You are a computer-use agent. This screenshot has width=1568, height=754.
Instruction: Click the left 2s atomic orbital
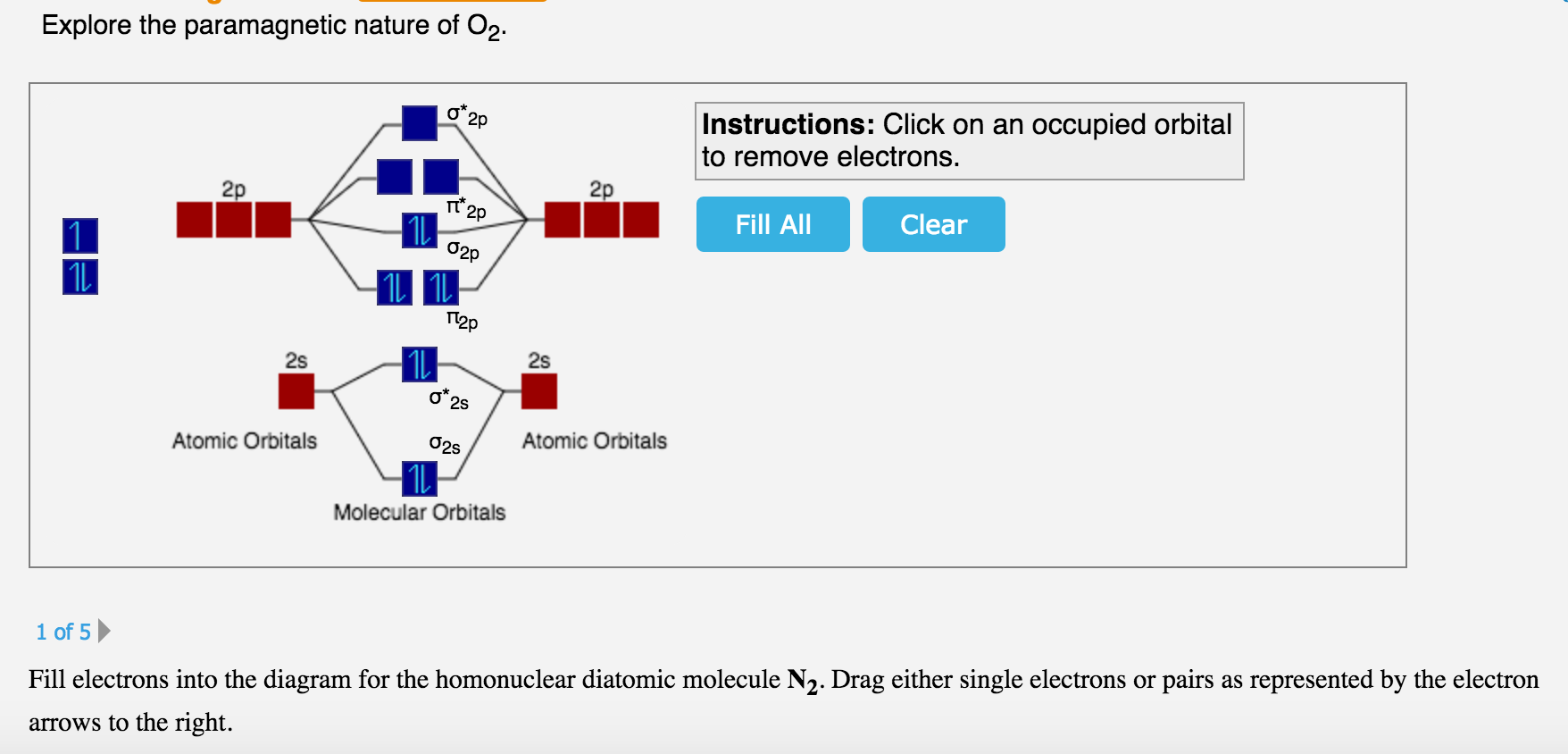tap(296, 390)
